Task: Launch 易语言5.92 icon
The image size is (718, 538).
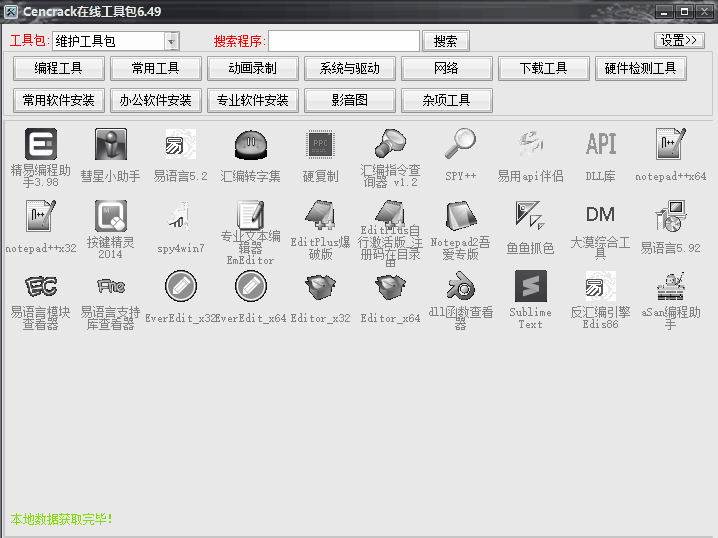Action: click(x=670, y=216)
